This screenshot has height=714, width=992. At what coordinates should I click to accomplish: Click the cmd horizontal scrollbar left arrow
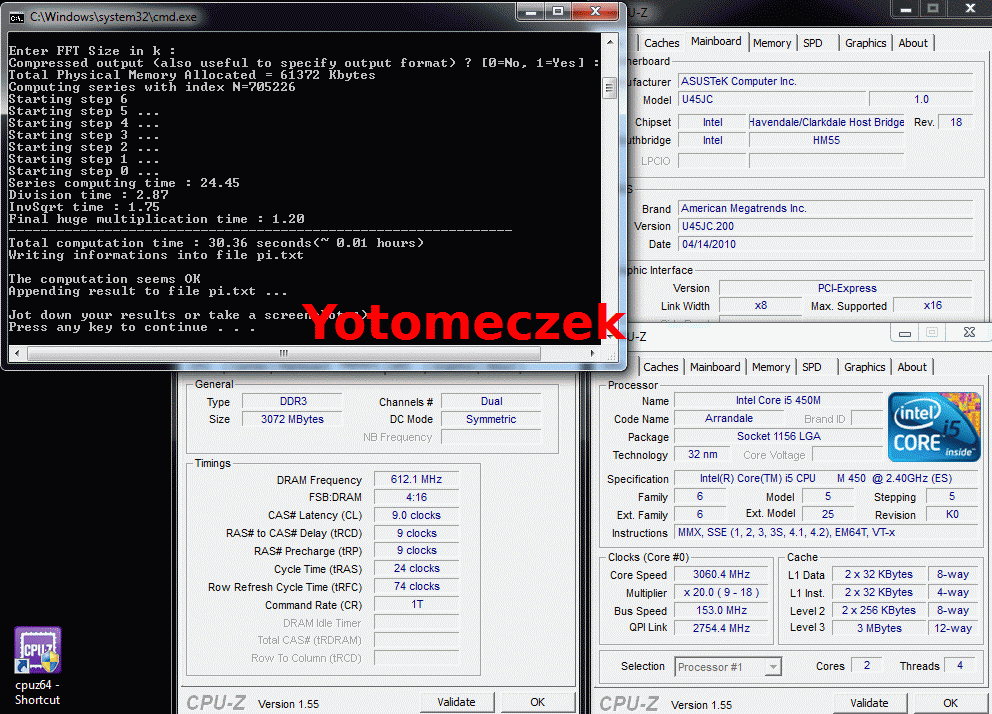pyautogui.click(x=17, y=353)
